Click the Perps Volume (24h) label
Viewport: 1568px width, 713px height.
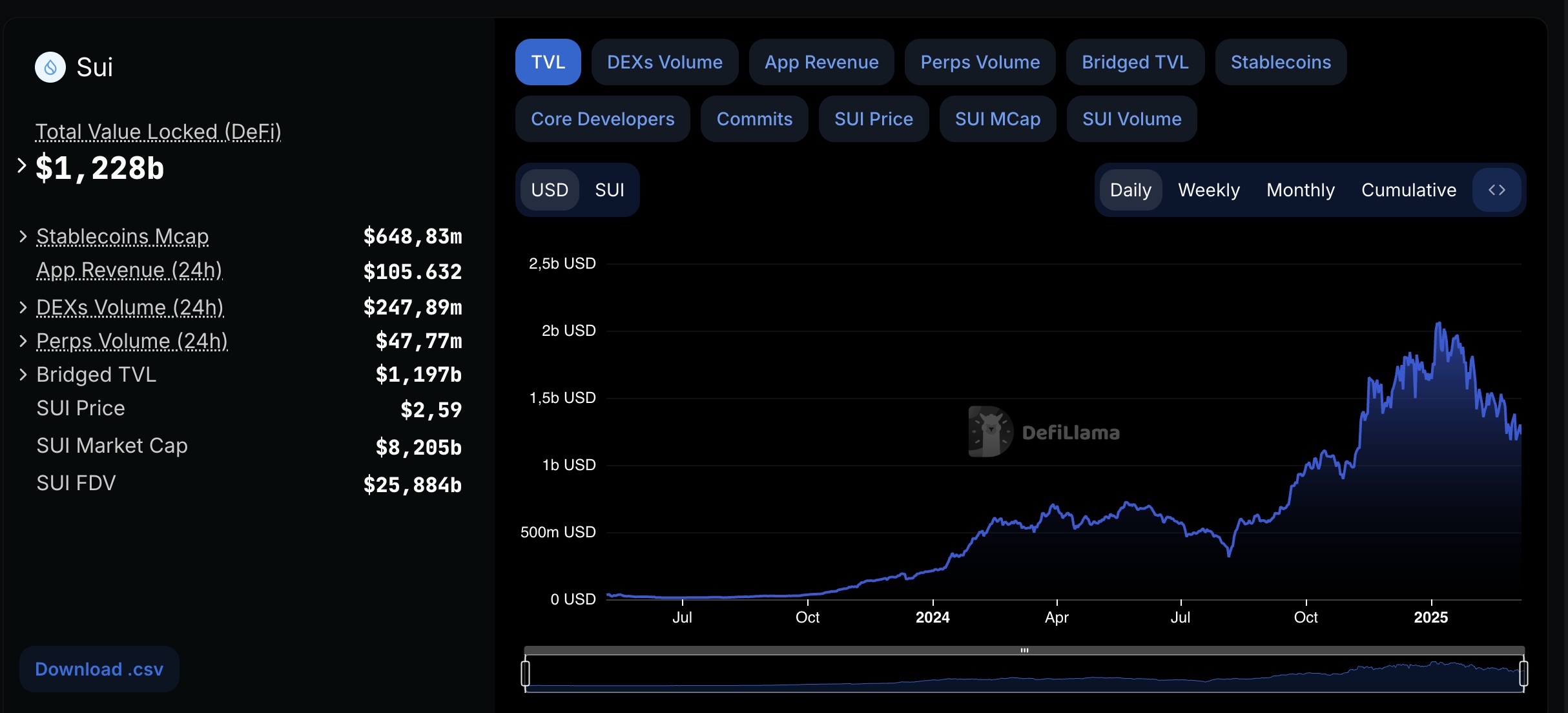(132, 341)
